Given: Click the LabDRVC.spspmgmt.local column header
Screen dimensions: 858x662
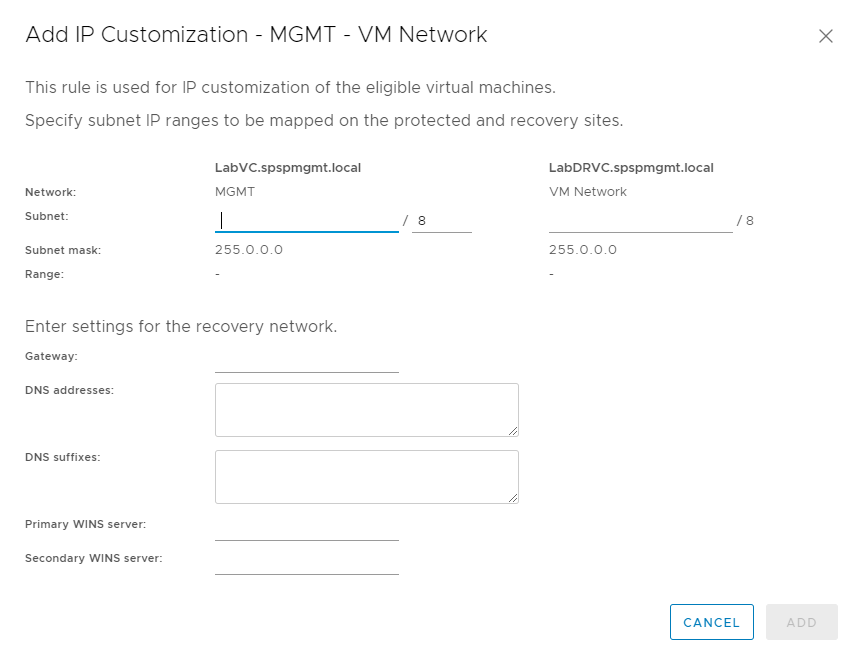Looking at the screenshot, I should click(x=631, y=168).
